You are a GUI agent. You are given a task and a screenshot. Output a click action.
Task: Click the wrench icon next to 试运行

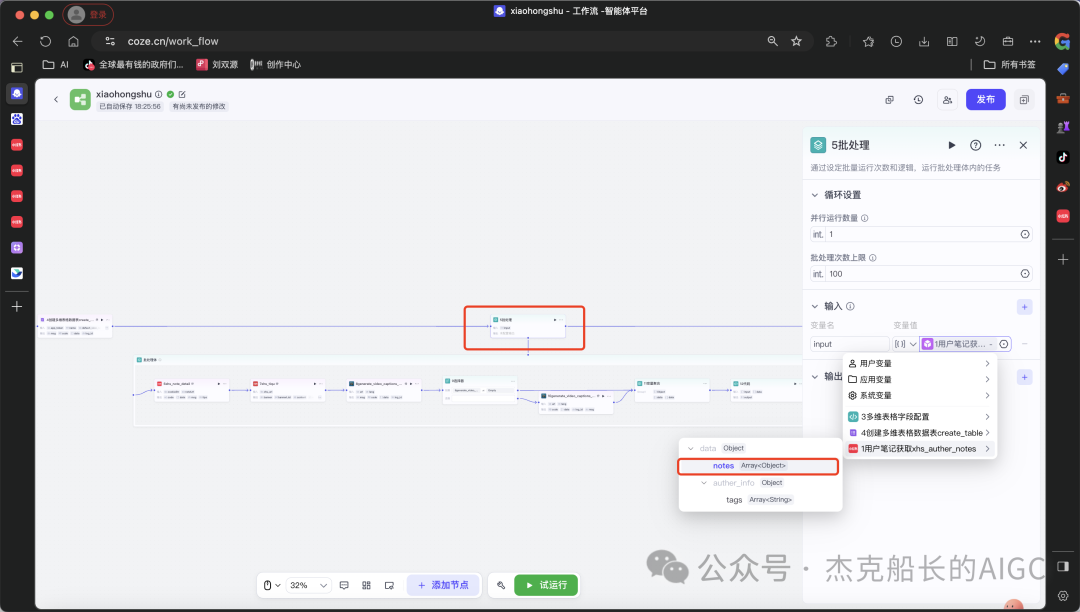501,585
